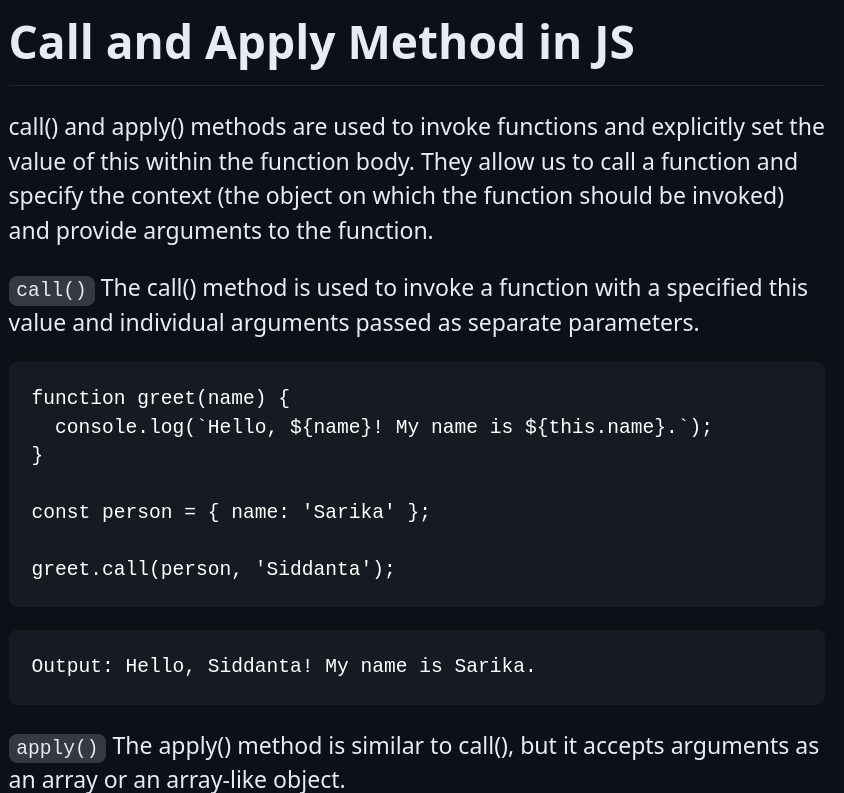Click the sentence 'The apply() method is similar to call()'
Viewport: 844px width, 793px height.
point(413,762)
